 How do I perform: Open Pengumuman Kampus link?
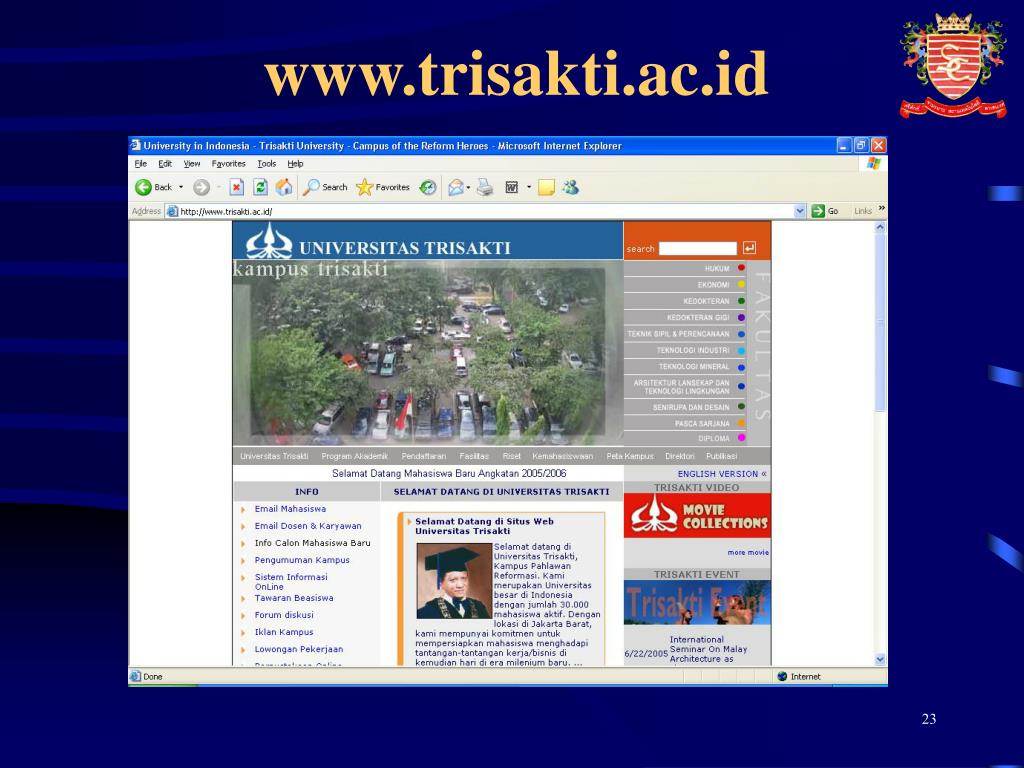tap(302, 560)
